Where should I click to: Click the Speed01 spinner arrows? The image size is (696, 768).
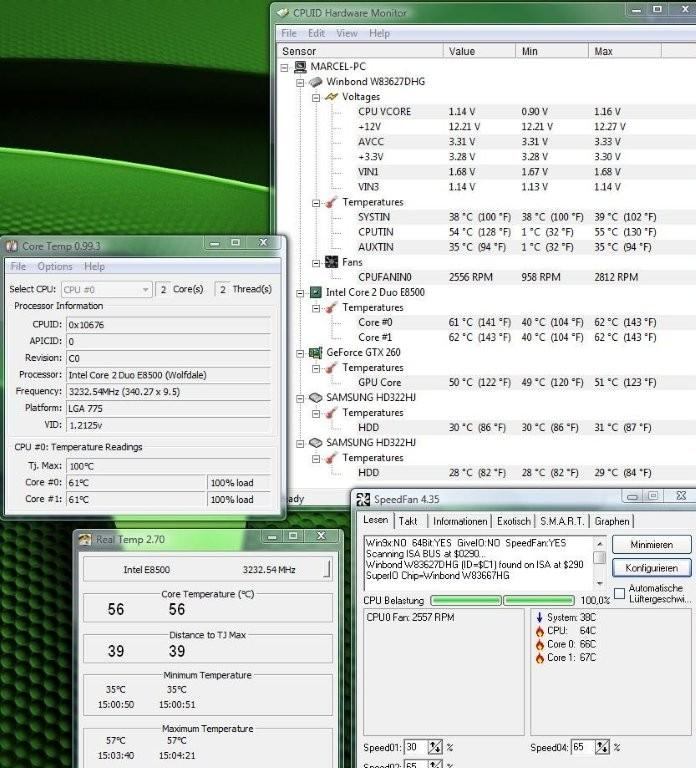click(435, 747)
